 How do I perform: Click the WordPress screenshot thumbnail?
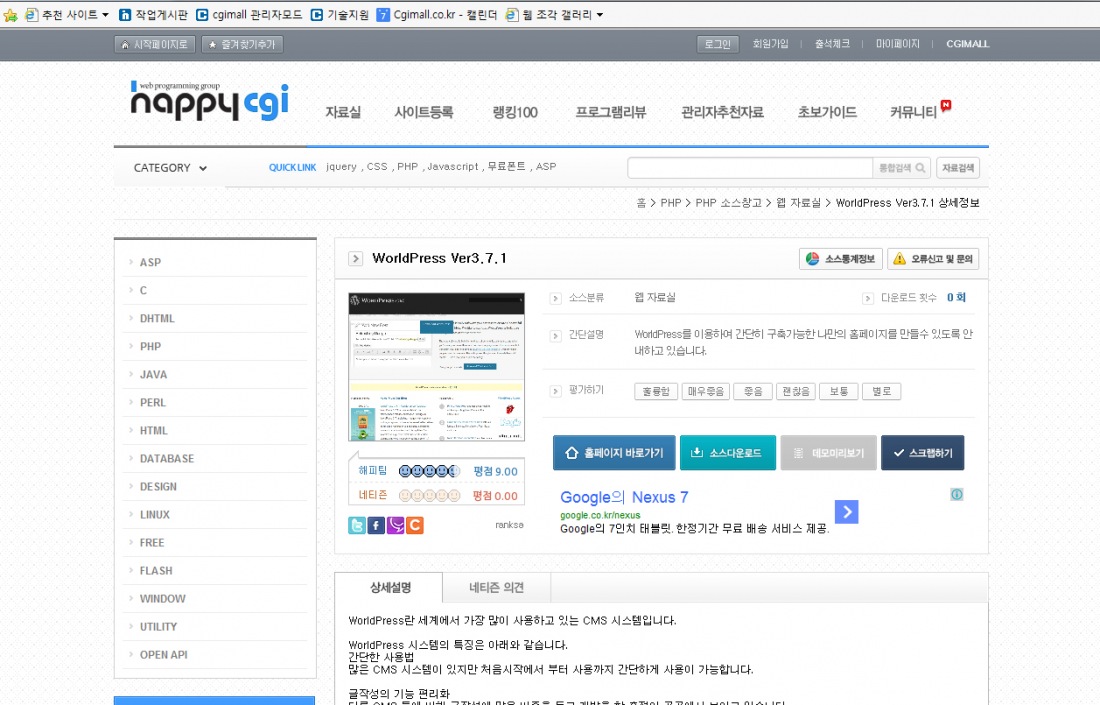point(436,367)
